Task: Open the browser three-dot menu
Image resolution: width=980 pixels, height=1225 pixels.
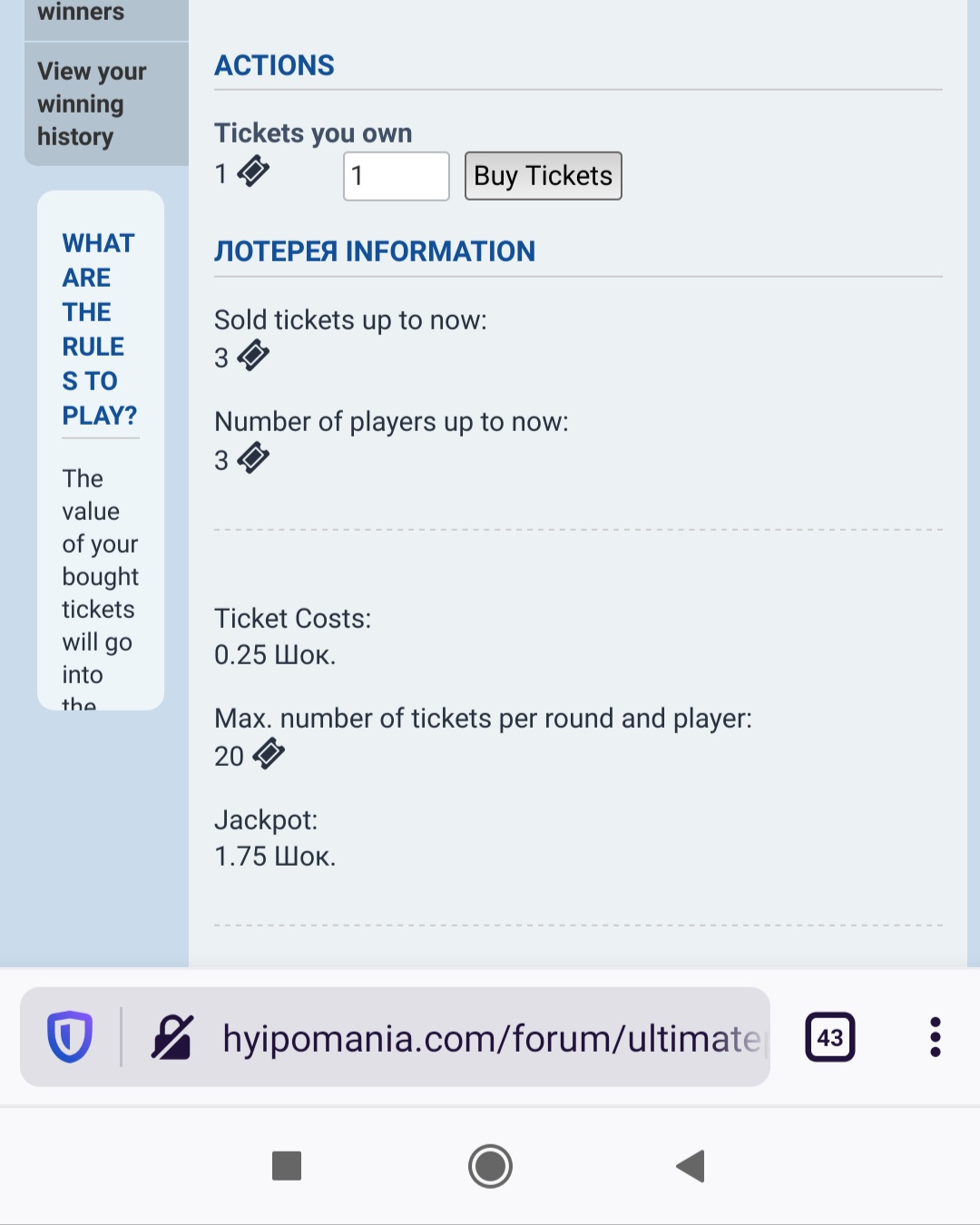Action: [935, 1037]
